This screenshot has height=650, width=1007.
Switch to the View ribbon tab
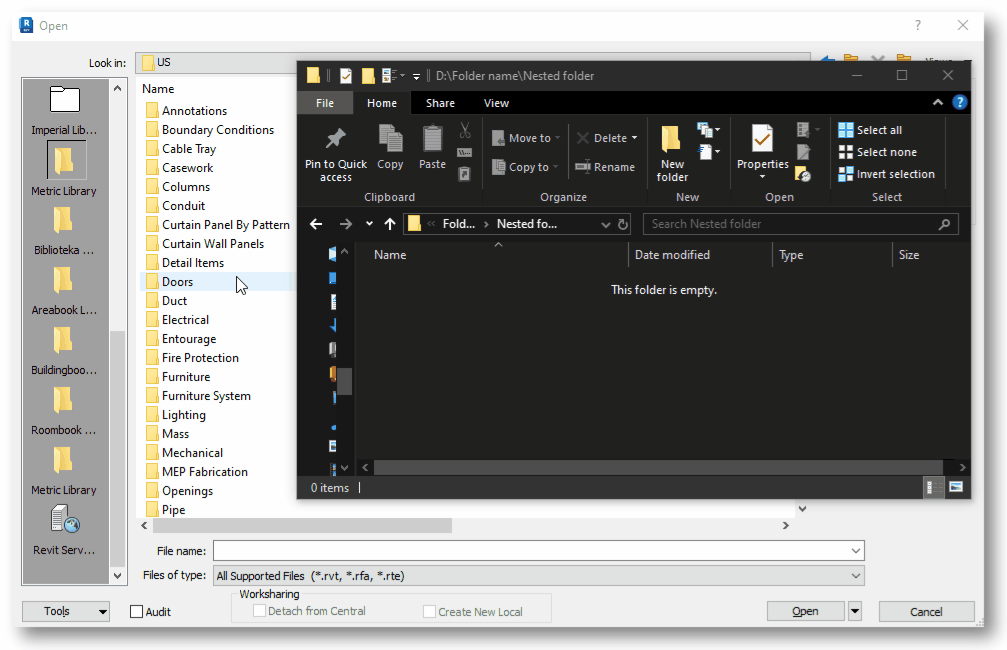point(496,103)
